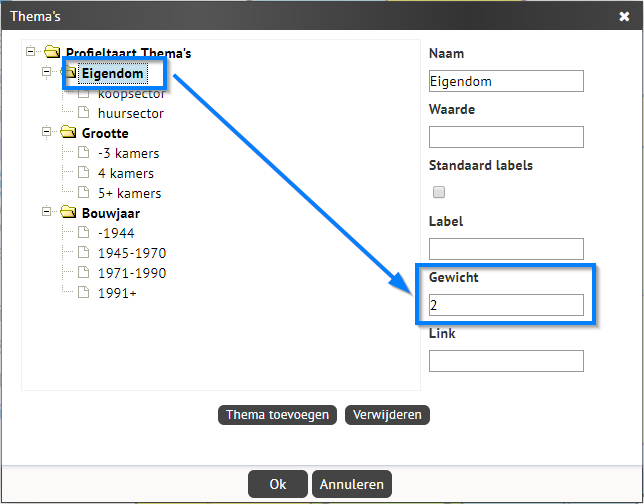Select the koopsector item
This screenshot has width=644, height=504.
pos(131,94)
